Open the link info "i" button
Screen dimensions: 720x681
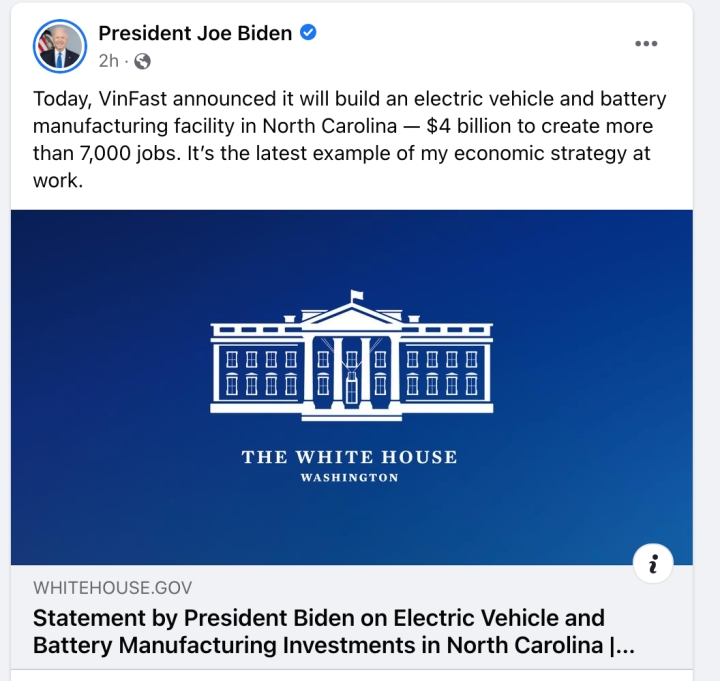pos(653,563)
